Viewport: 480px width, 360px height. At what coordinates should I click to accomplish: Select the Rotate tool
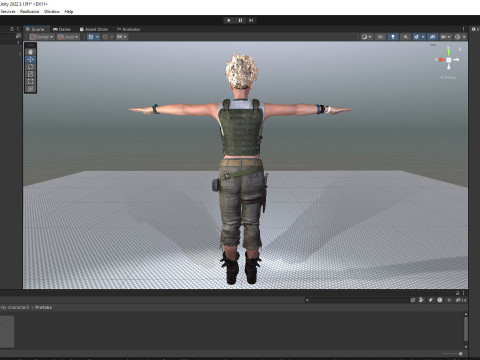(30, 67)
